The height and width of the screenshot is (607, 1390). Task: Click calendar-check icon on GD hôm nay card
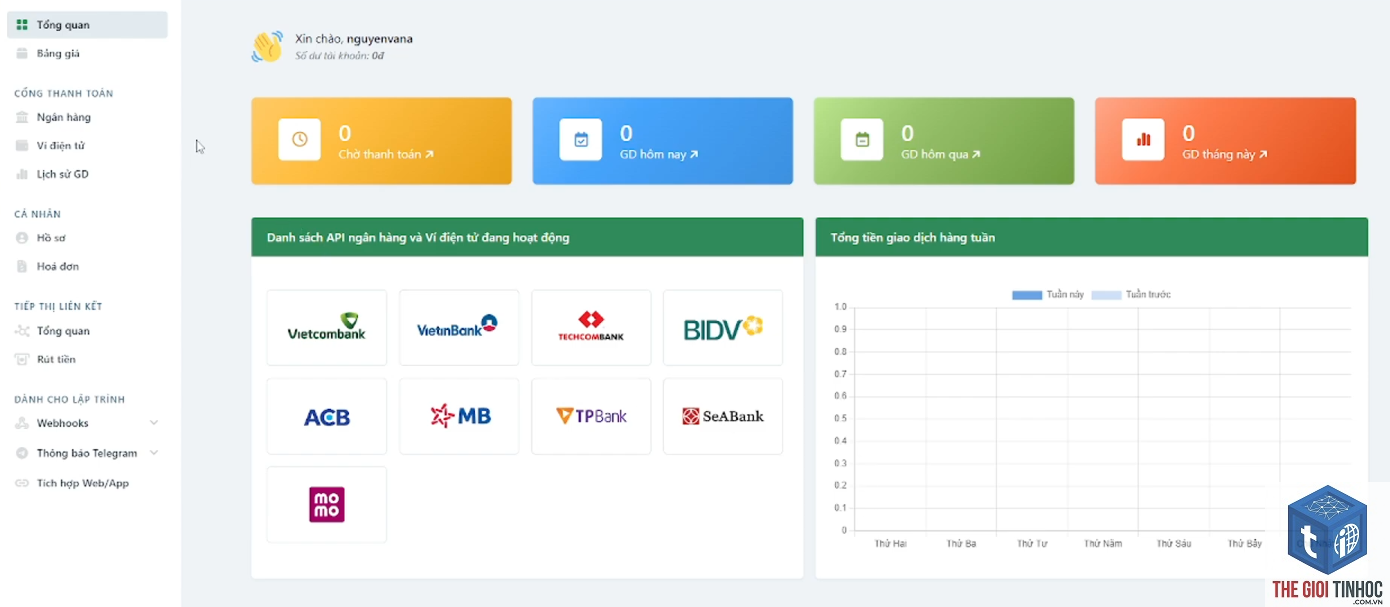581,140
